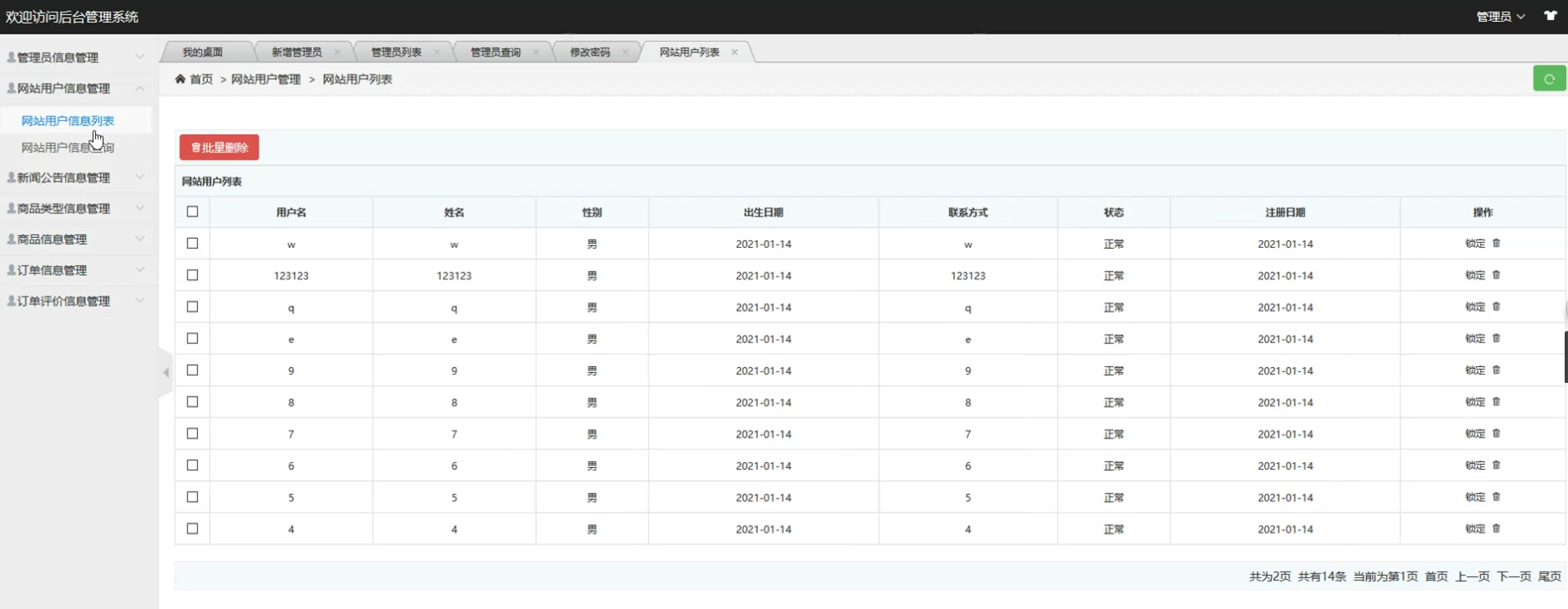Expand 商品信息管理 sidebar section

tap(75, 239)
